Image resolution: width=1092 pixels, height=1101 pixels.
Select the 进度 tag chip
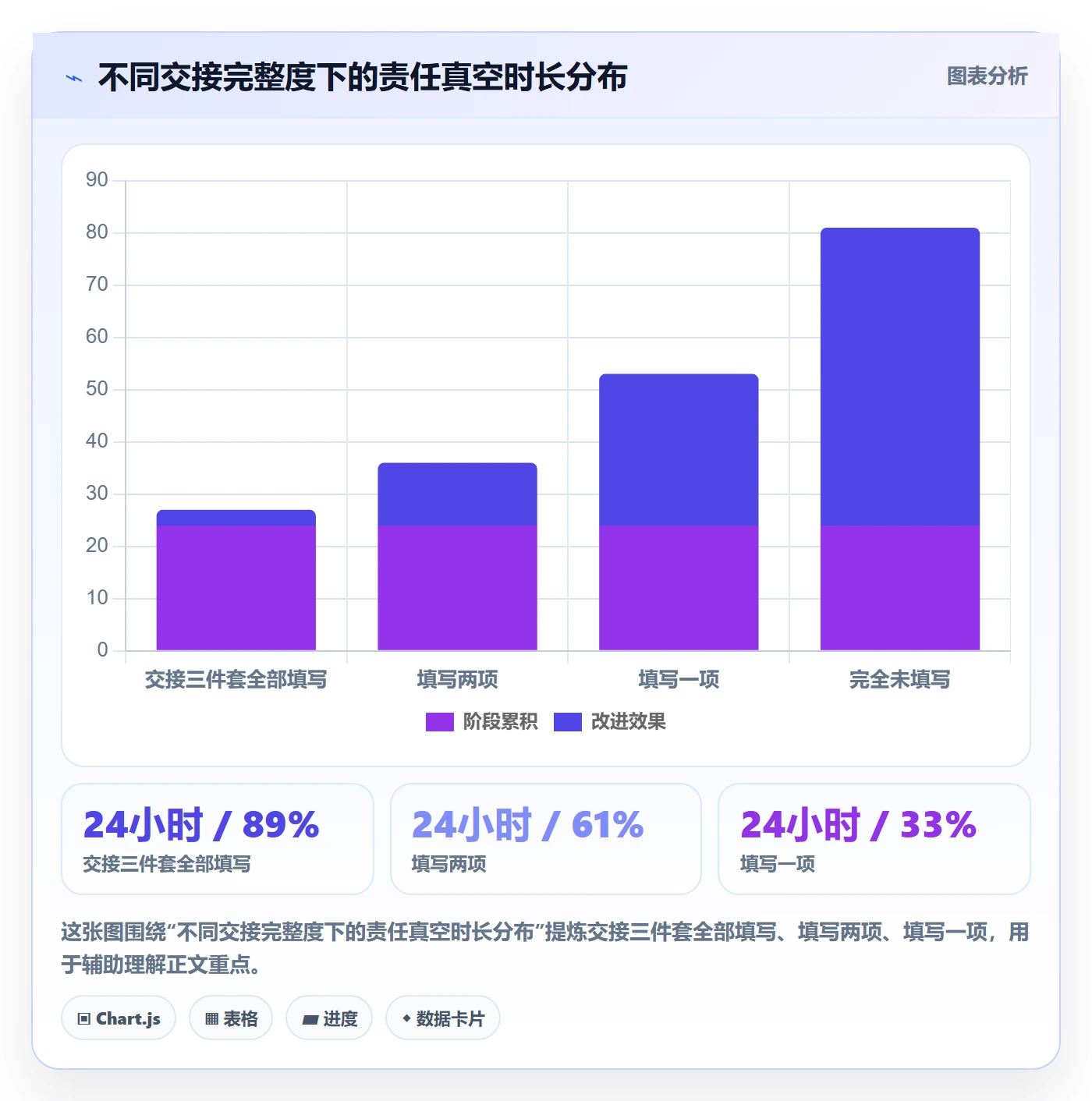click(329, 1018)
